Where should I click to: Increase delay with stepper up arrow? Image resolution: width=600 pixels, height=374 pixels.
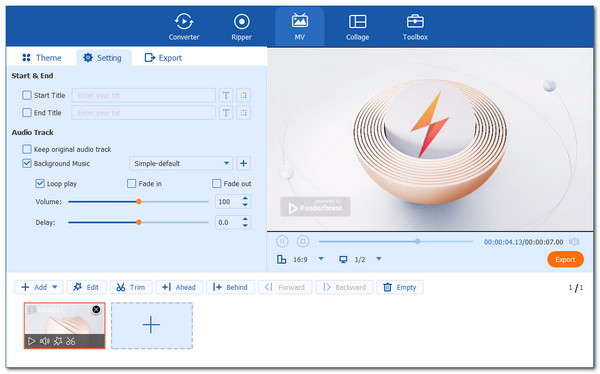pos(245,219)
